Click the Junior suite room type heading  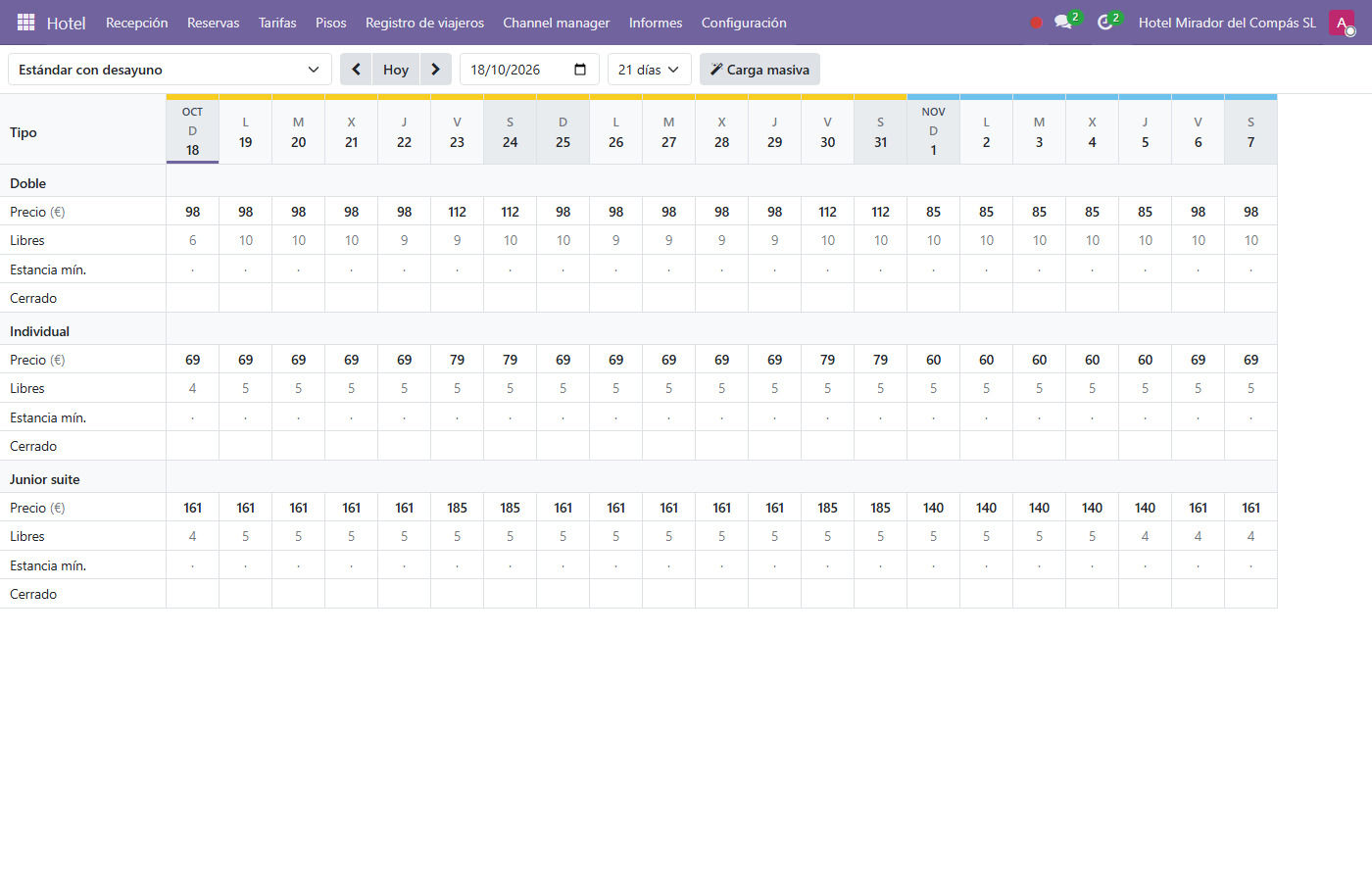pos(45,479)
